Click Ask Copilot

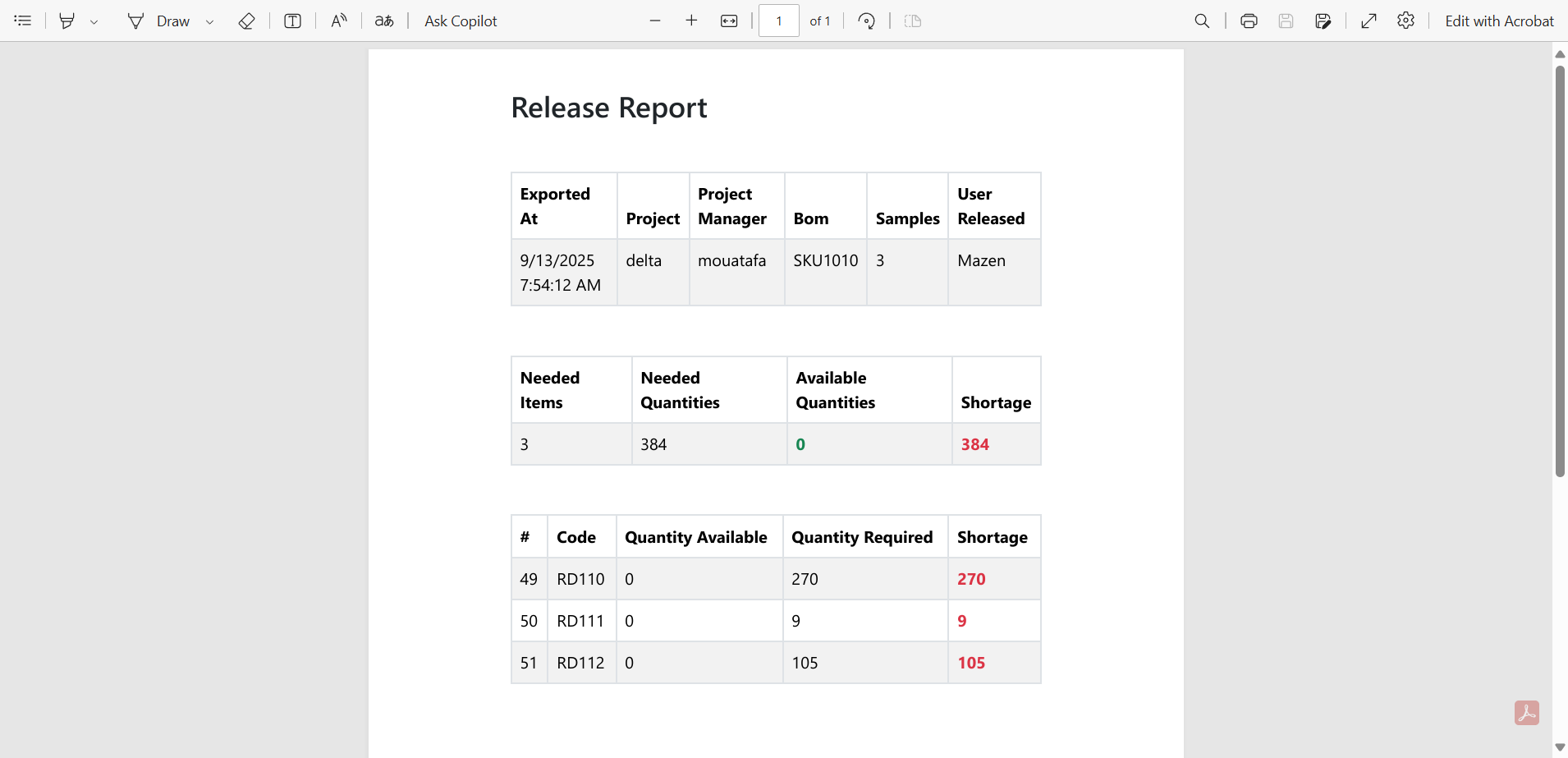pos(461,21)
